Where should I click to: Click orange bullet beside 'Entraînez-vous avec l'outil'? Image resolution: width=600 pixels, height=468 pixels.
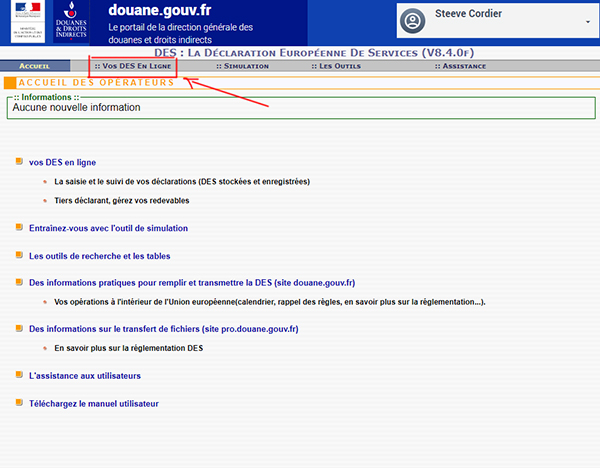coord(19,227)
